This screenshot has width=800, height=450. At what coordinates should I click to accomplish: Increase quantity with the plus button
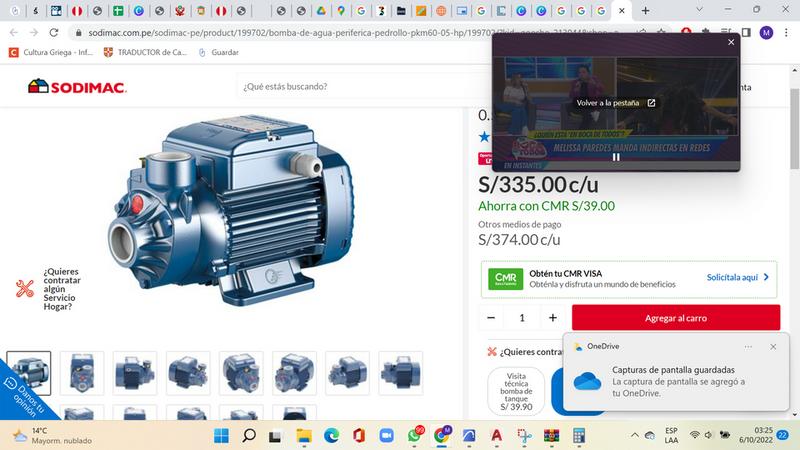coord(553,318)
